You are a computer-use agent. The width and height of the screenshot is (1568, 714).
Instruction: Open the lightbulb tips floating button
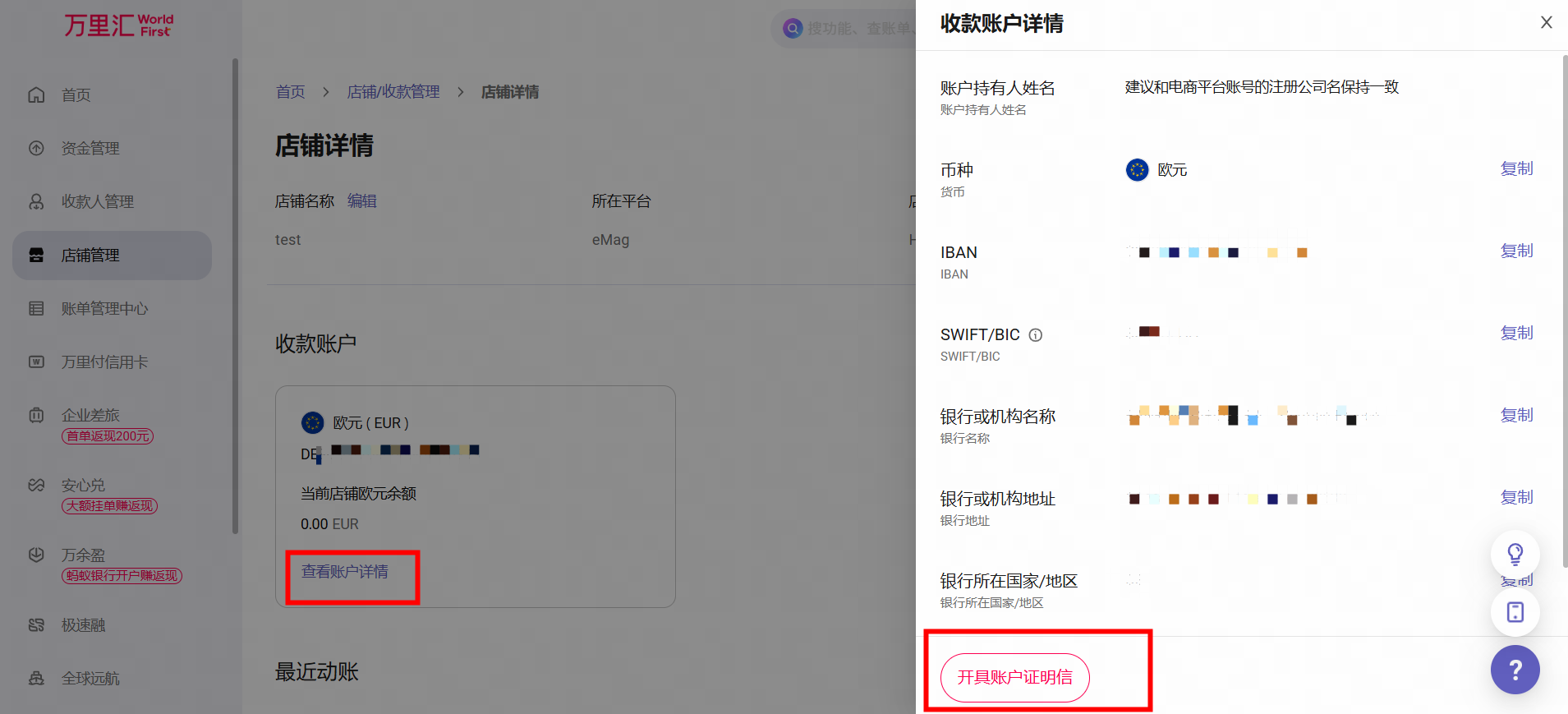point(1515,555)
